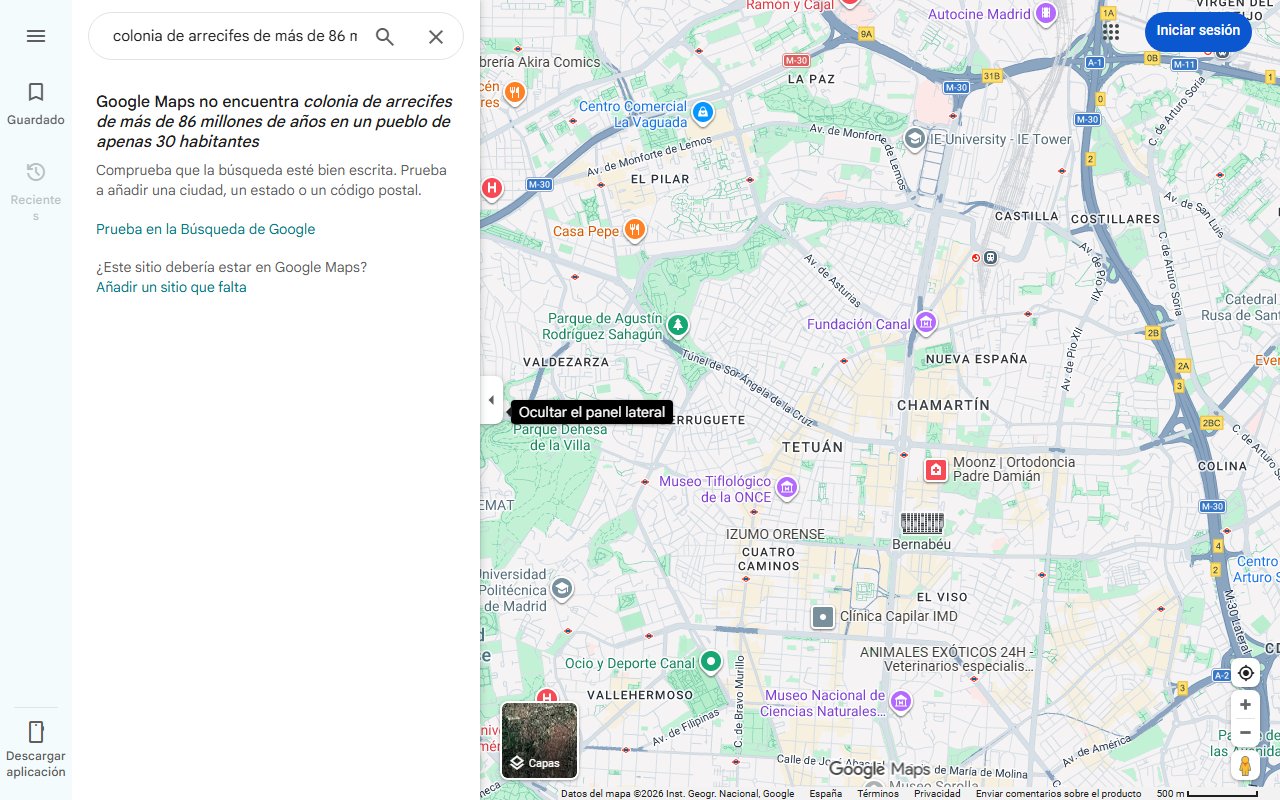The image size is (1280, 800).
Task: Click the Iniciar sesión button
Action: click(1198, 31)
